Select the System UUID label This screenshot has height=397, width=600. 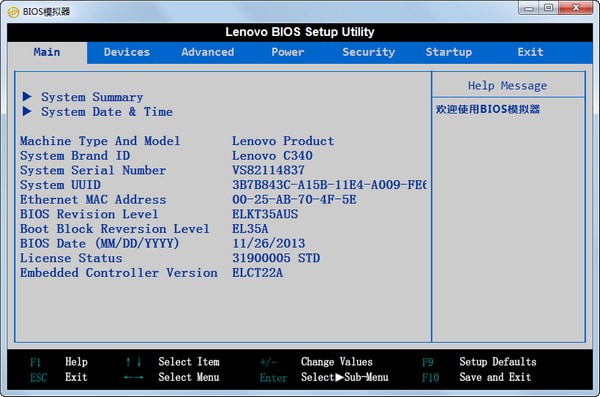pyautogui.click(x=60, y=185)
